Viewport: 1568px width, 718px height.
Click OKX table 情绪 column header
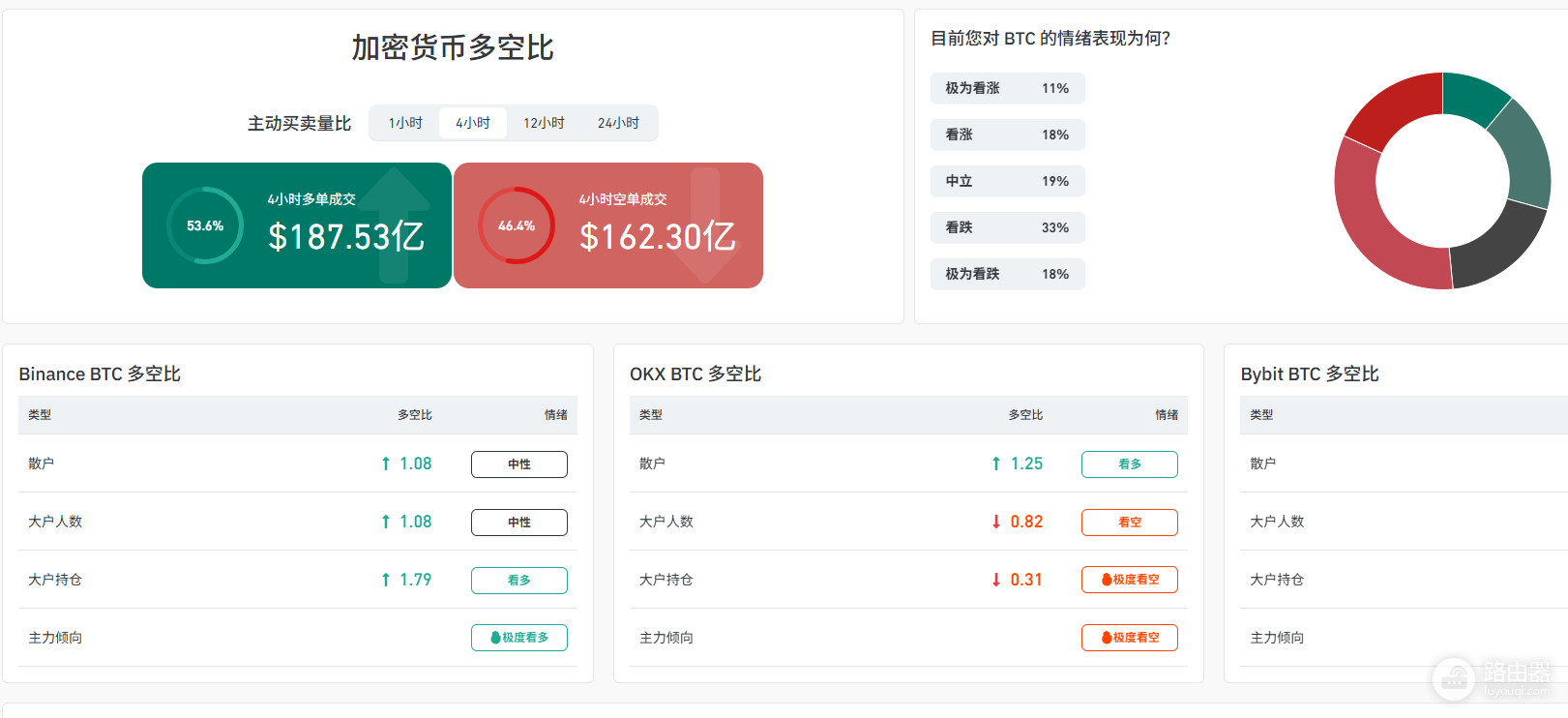coord(1167,415)
